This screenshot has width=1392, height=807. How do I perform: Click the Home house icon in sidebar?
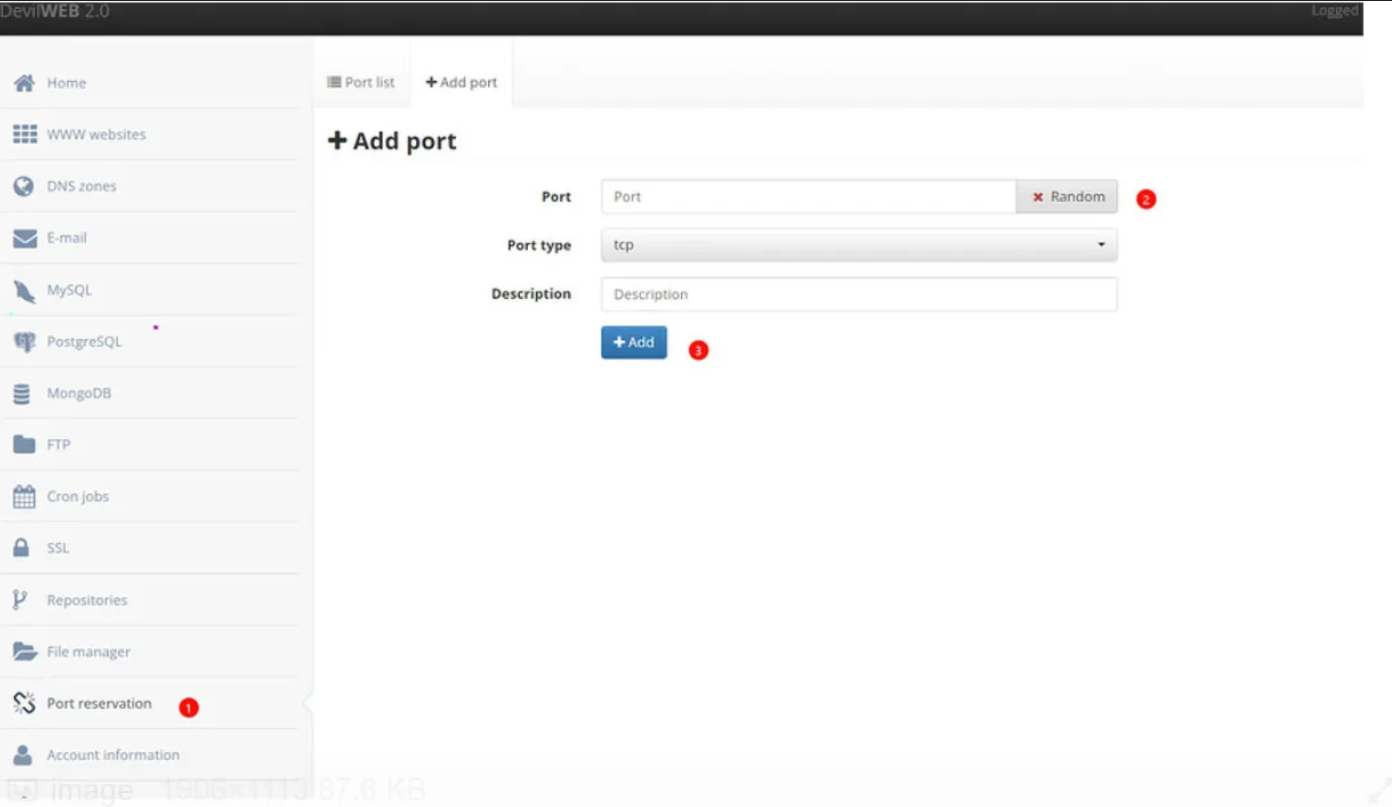[24, 83]
